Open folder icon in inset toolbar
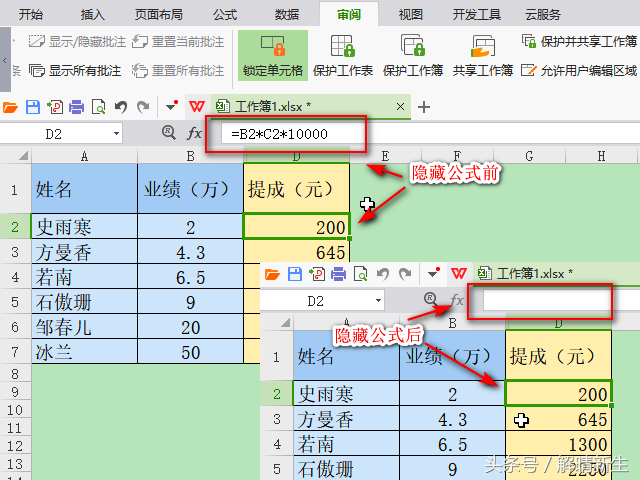The height and width of the screenshot is (480, 640). pos(272,274)
